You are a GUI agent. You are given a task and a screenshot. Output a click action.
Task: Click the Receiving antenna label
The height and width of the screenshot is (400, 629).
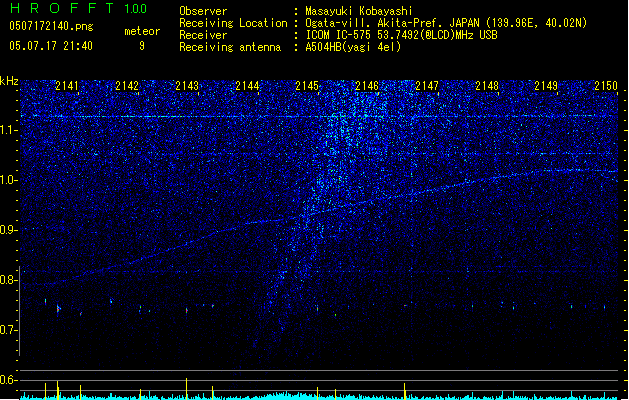(x=230, y=47)
